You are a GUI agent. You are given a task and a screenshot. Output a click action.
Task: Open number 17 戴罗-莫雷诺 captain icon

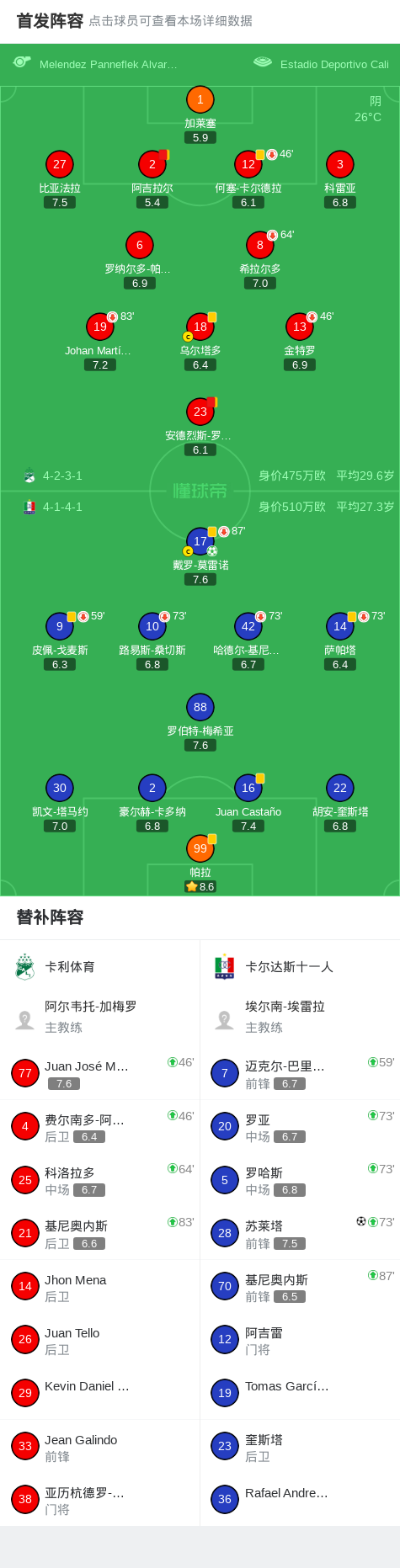pos(200,541)
